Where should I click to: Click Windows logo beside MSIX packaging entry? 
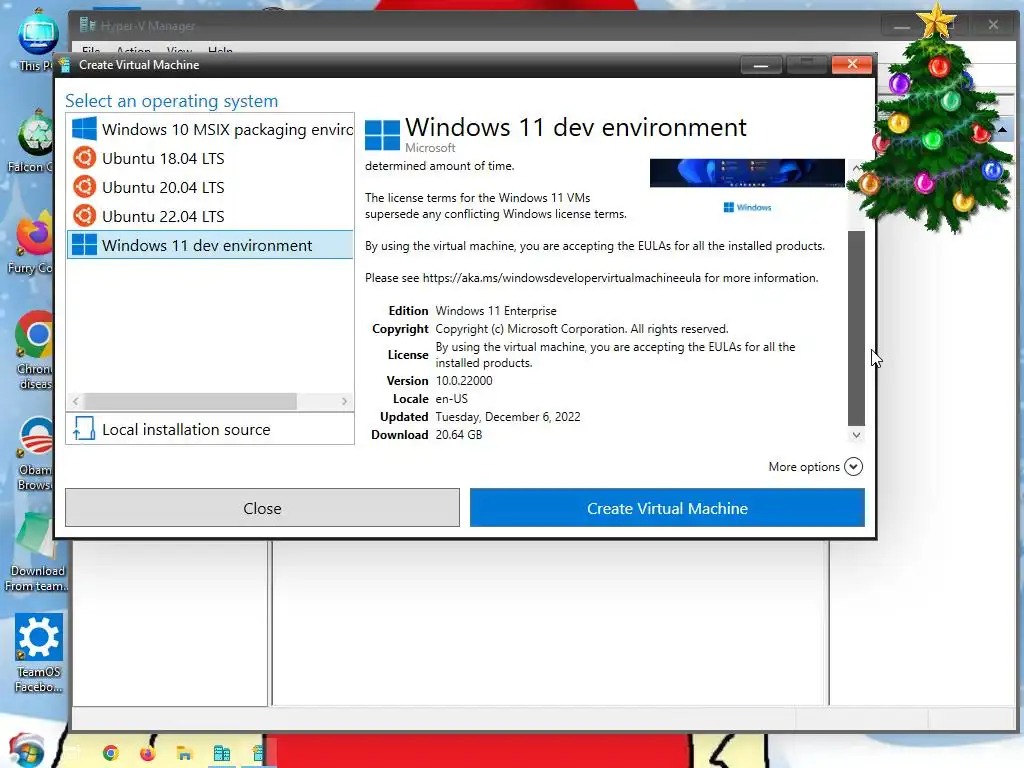[x=84, y=129]
